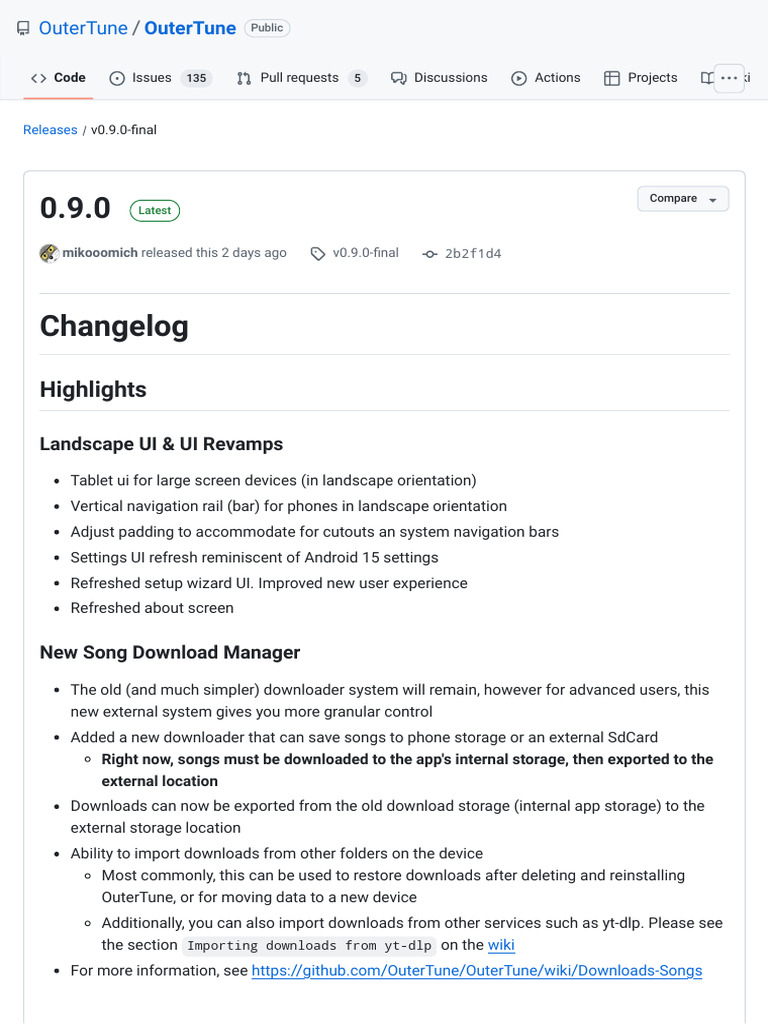
Task: Open the Discussions tab
Action: pos(450,78)
